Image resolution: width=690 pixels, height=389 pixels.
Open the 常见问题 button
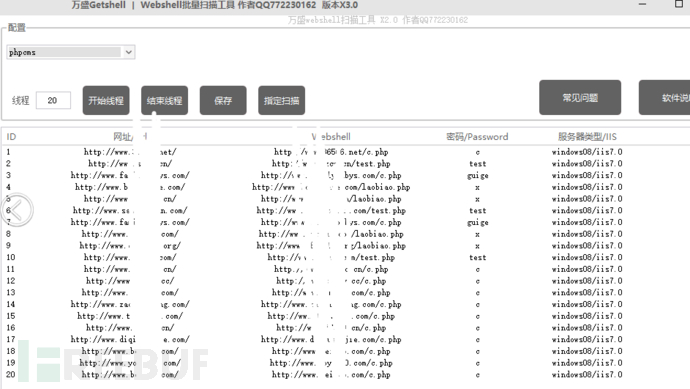pyautogui.click(x=580, y=97)
